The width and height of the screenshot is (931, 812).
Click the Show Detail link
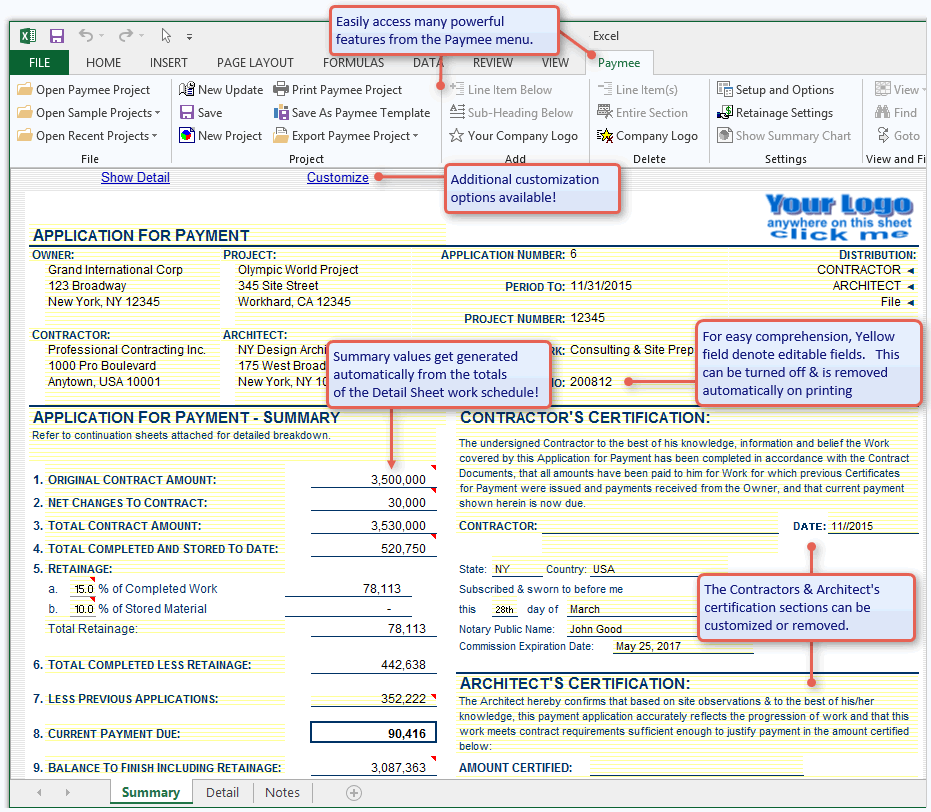135,177
